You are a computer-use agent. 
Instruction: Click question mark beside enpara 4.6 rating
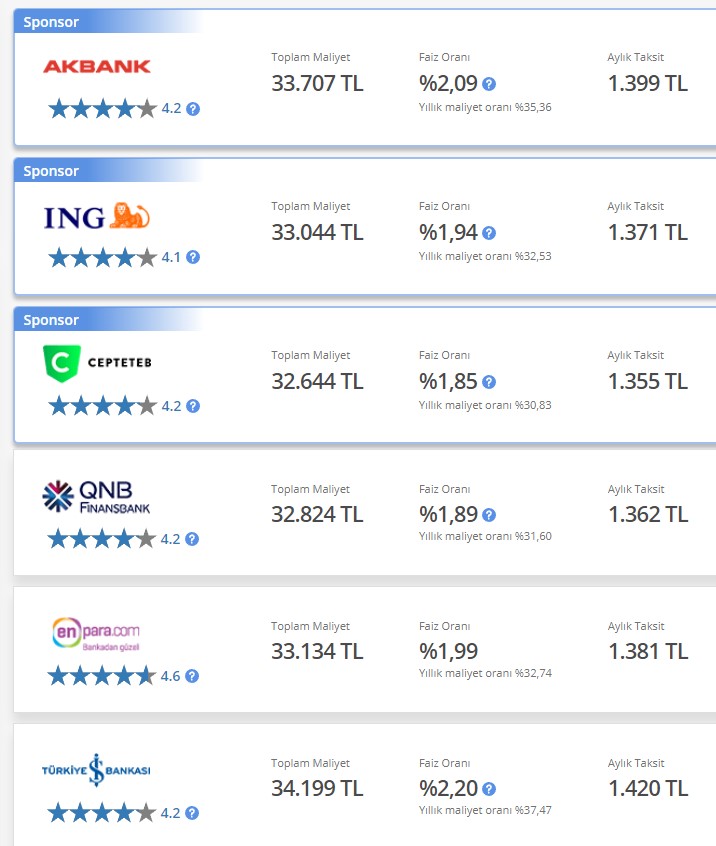click(192, 676)
